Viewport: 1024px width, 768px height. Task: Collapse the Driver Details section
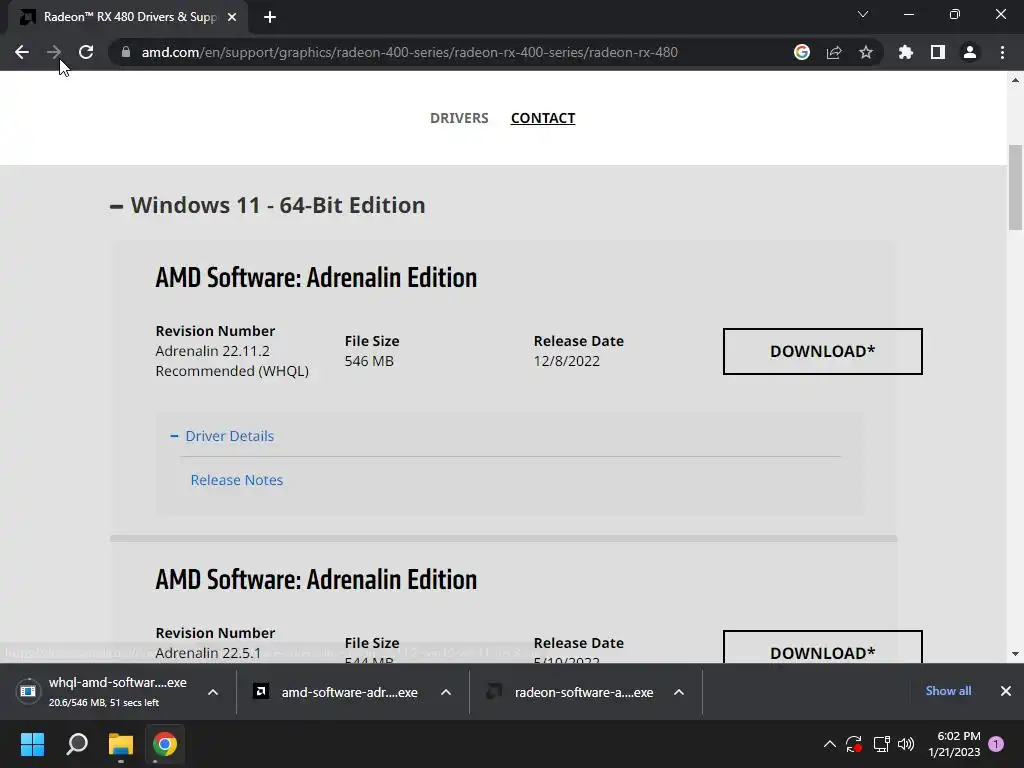(222, 436)
